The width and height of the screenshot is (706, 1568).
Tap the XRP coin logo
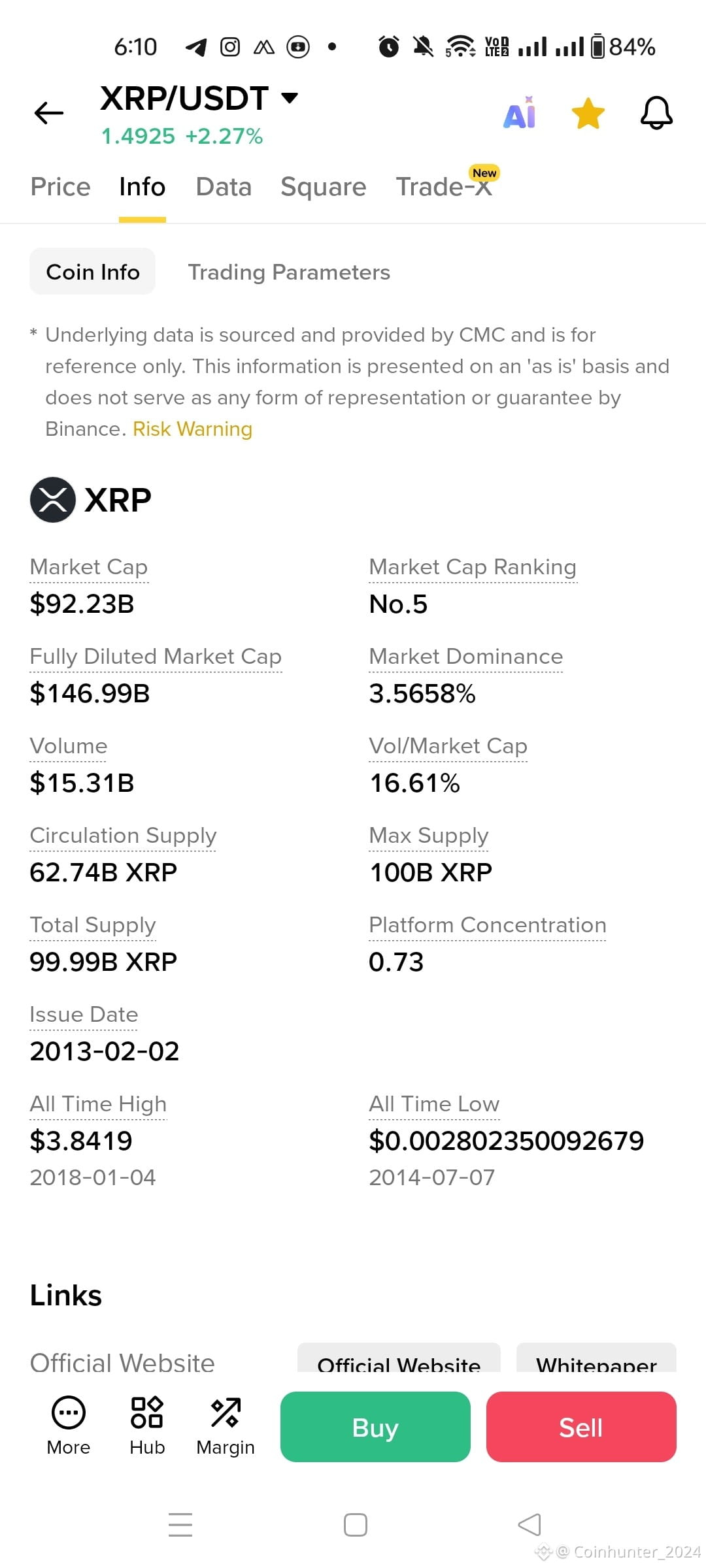pos(53,500)
